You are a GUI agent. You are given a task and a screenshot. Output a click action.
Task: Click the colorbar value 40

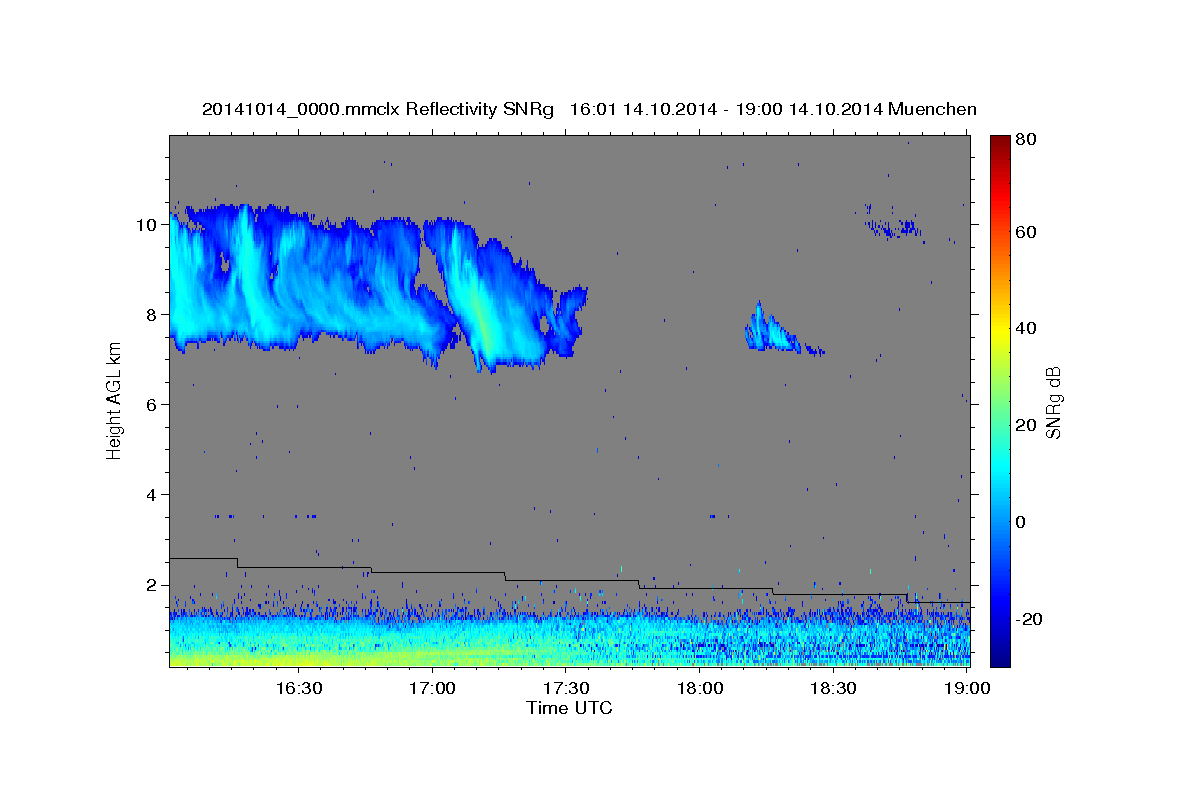click(1025, 328)
